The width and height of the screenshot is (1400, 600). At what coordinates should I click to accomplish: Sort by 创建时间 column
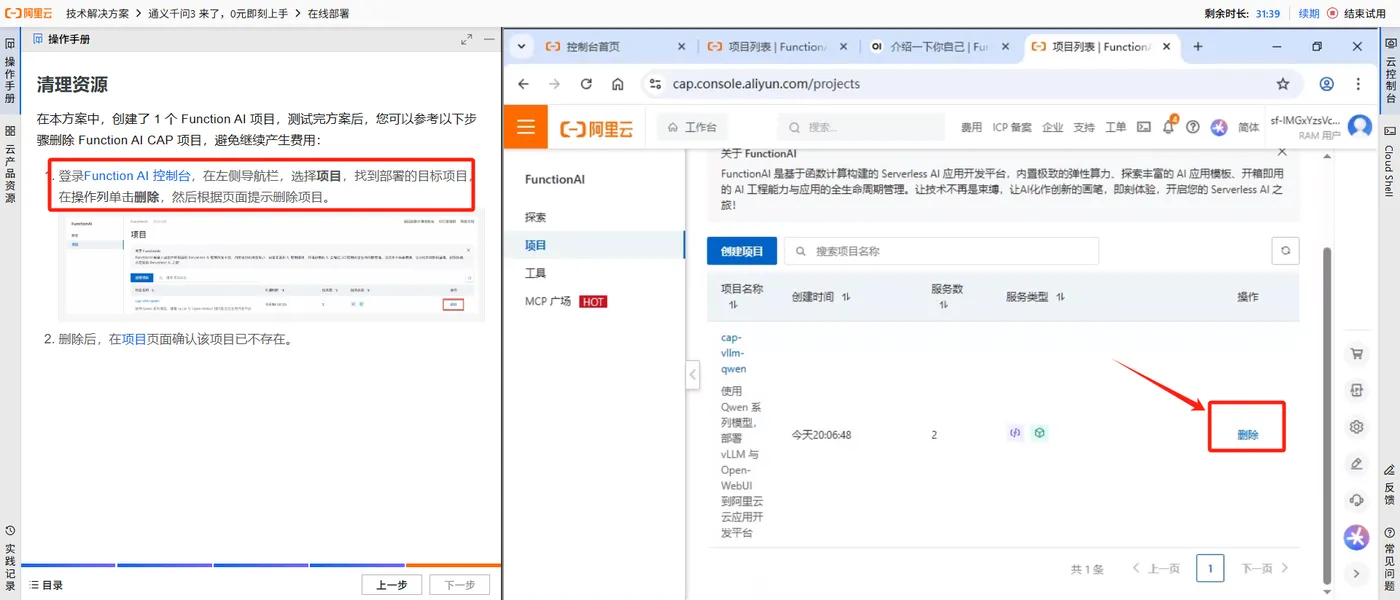846,297
